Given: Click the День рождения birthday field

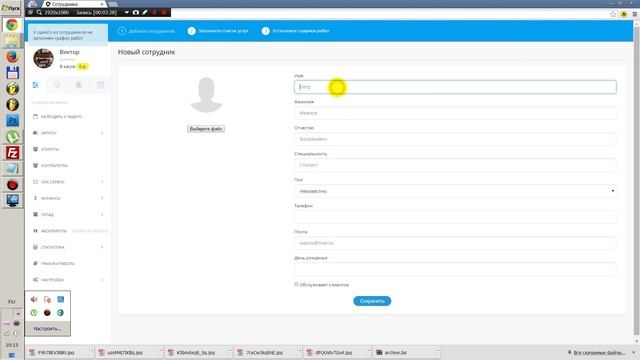Looking at the screenshot, I should click(x=455, y=269).
